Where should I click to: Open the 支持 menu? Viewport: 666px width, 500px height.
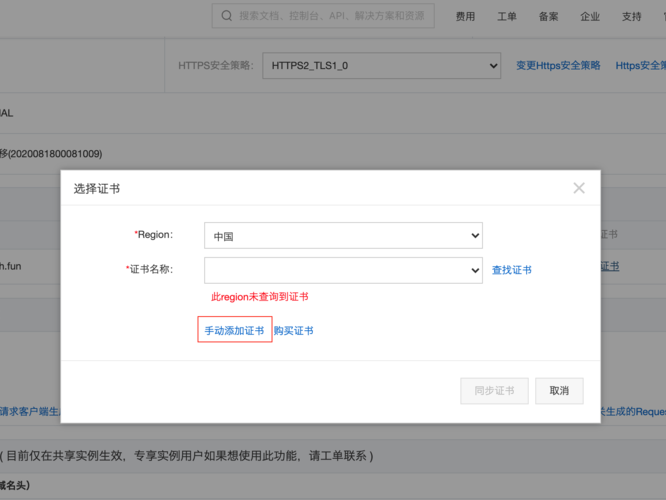pyautogui.click(x=632, y=17)
